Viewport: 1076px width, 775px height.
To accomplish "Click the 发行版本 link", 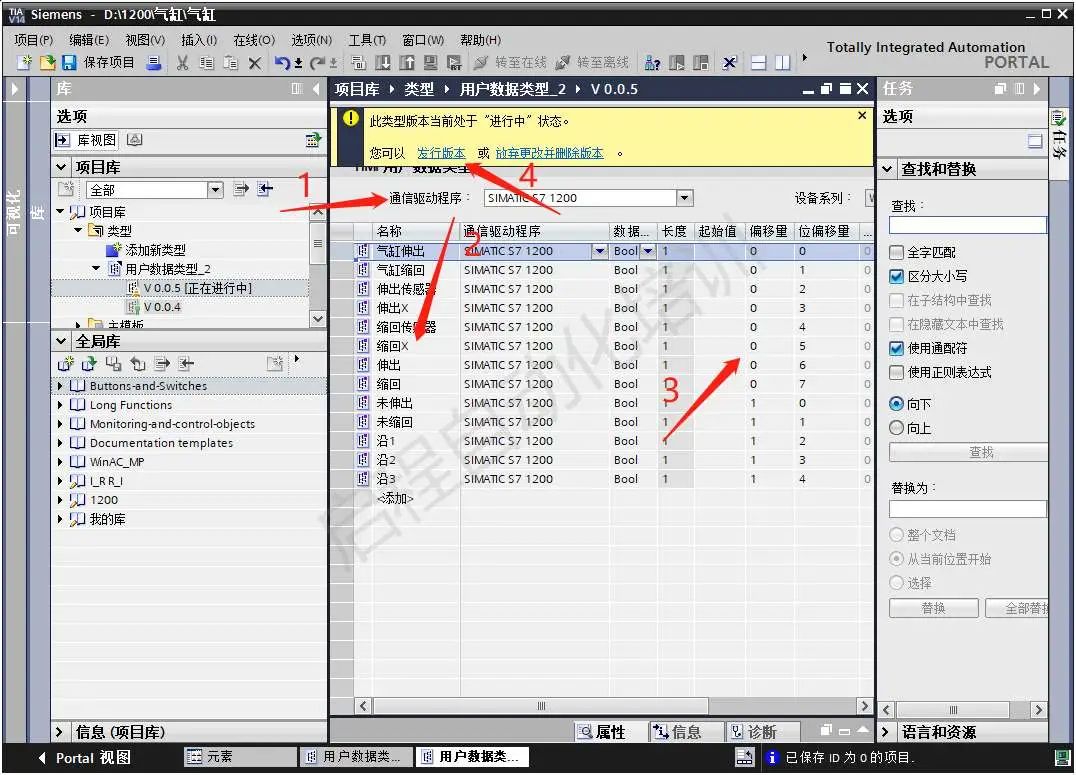I will click(441, 153).
